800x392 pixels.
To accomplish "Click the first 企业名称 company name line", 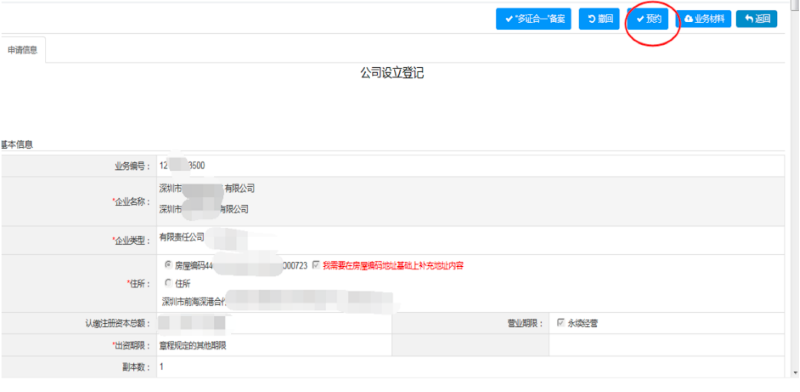I will 207,189.
